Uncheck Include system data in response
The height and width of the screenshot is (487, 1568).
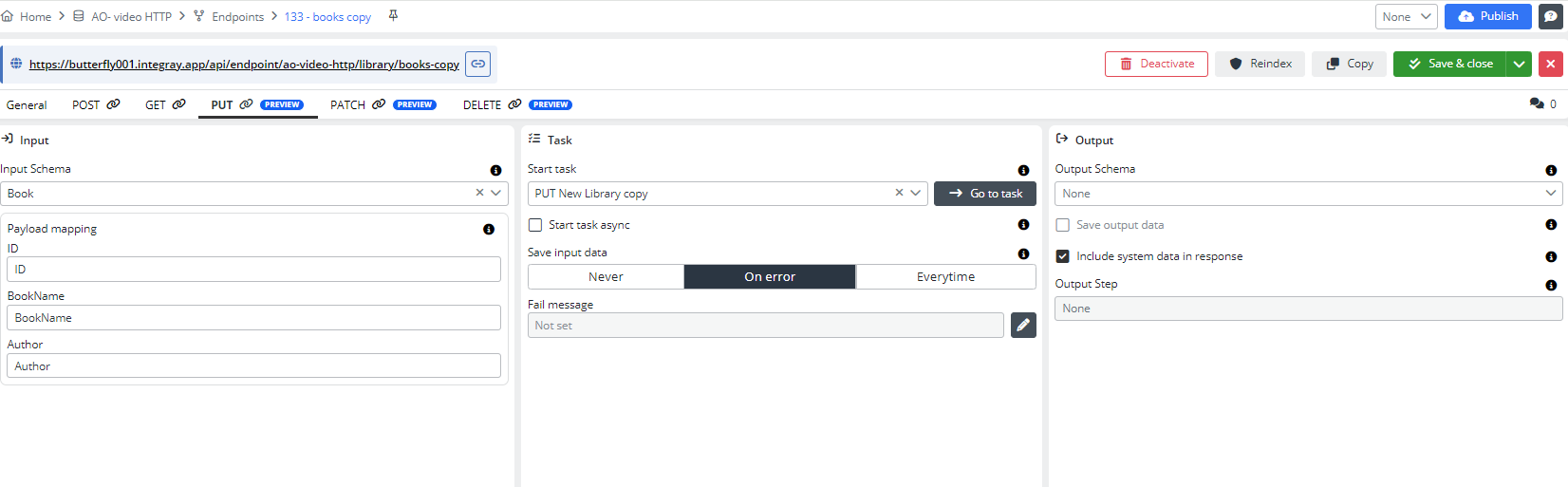1063,256
